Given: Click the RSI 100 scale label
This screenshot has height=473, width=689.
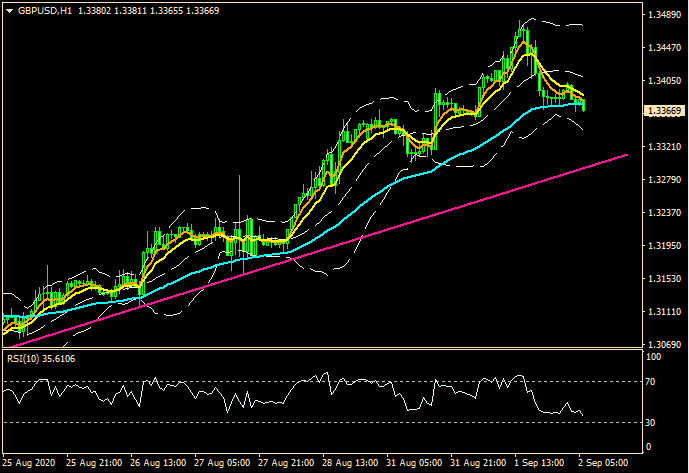Looking at the screenshot, I should [654, 356].
